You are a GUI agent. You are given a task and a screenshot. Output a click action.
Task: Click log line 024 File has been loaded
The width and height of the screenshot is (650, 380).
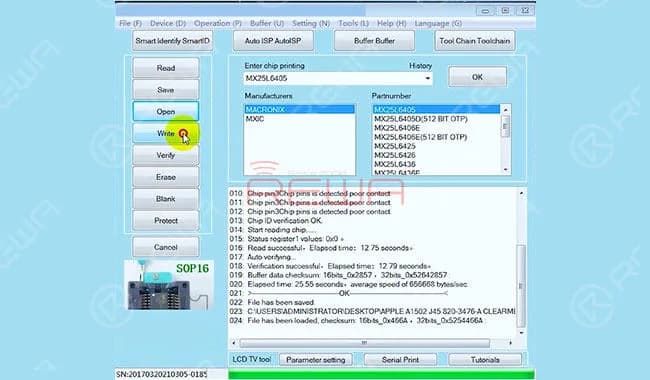(x=356, y=320)
